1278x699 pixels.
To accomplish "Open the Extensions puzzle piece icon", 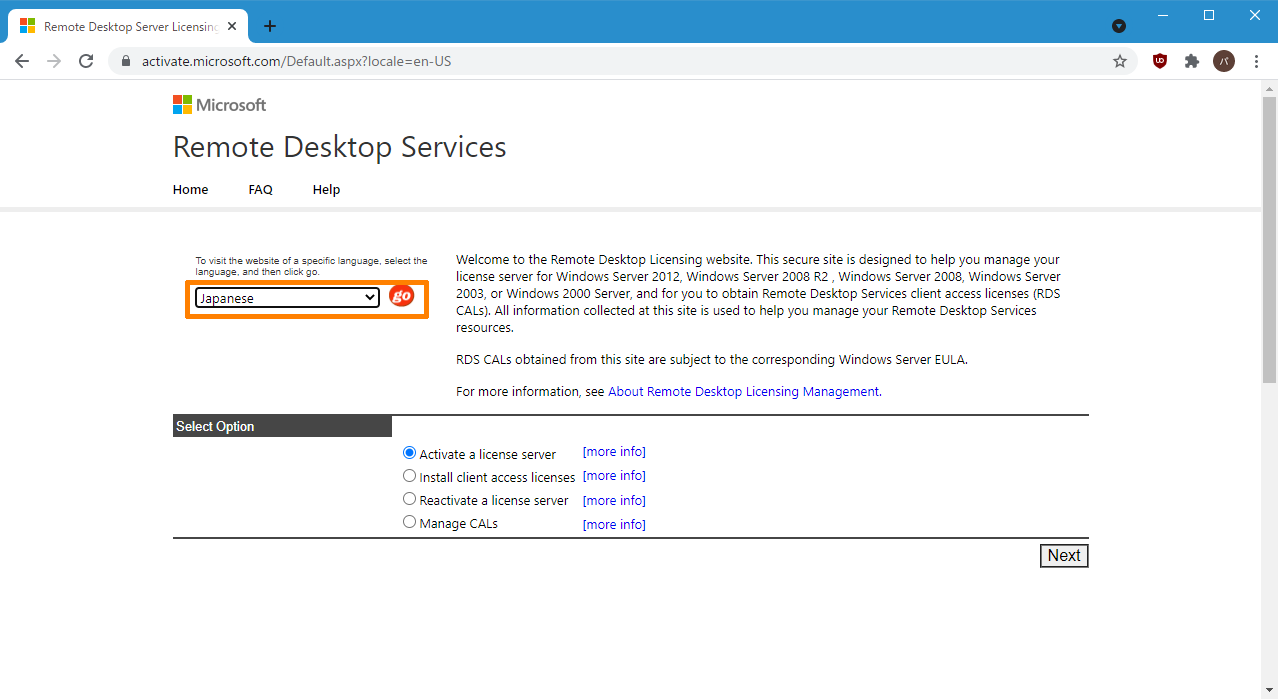I will point(1192,61).
